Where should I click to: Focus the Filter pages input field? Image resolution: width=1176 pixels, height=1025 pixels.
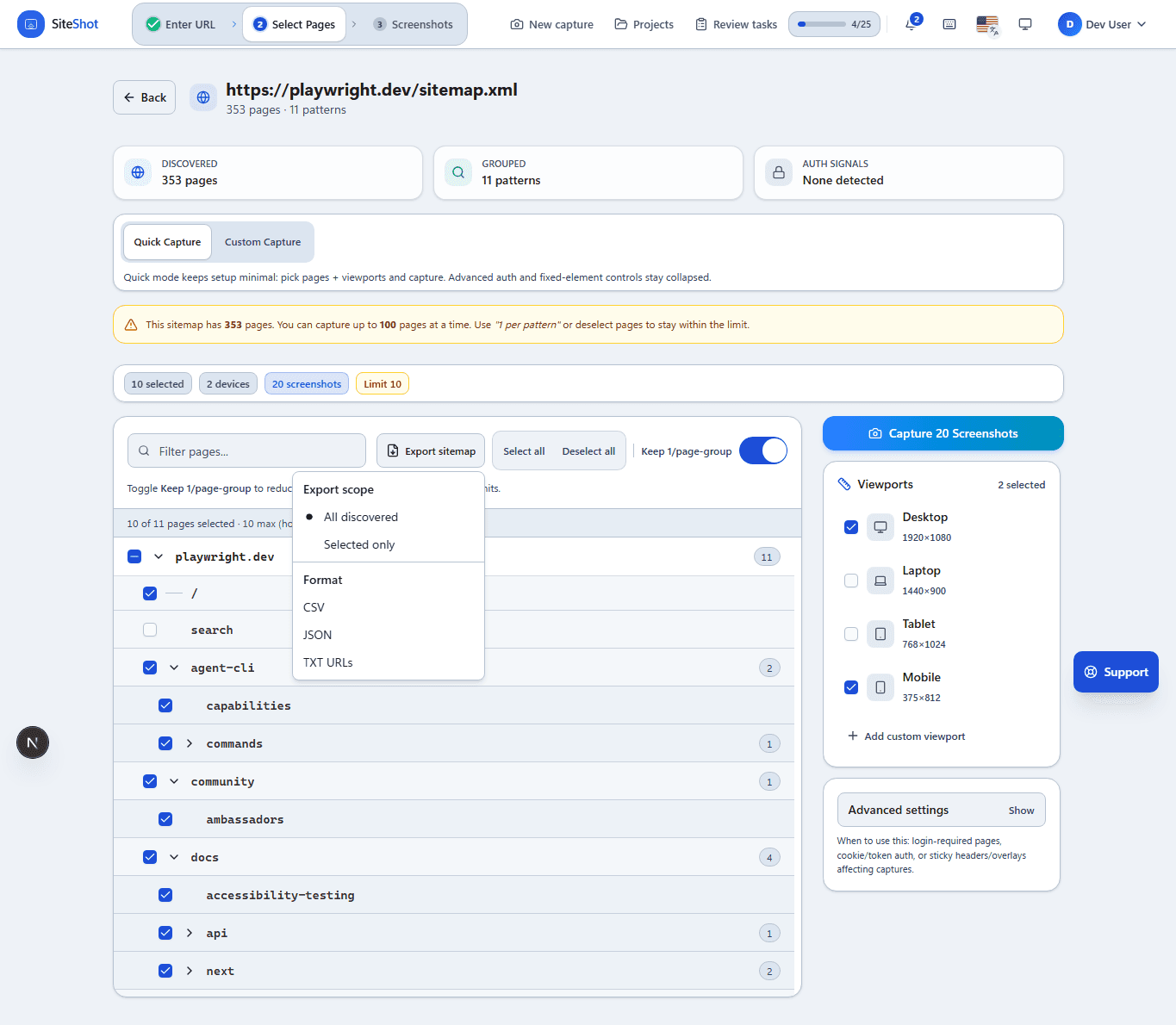[246, 450]
